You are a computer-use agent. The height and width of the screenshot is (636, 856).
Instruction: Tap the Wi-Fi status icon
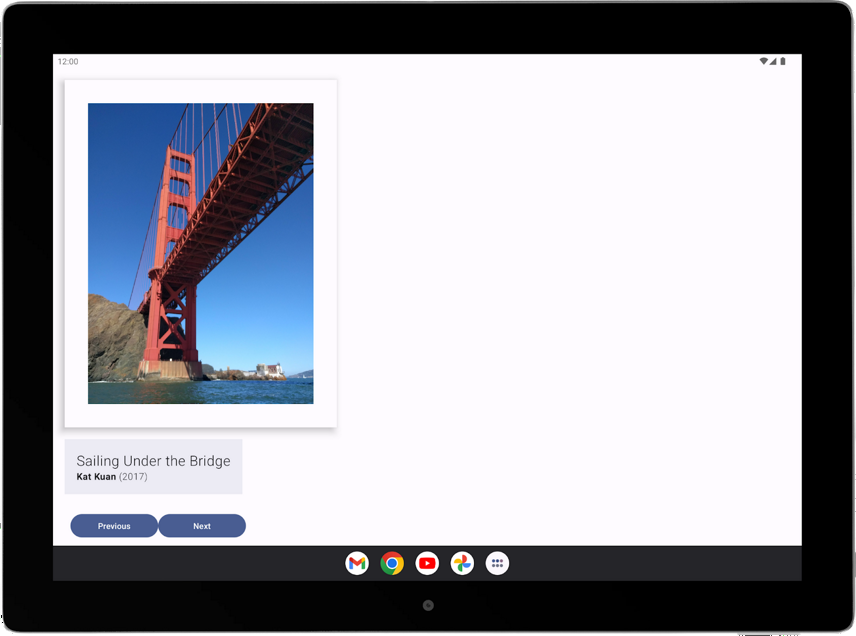pos(763,61)
